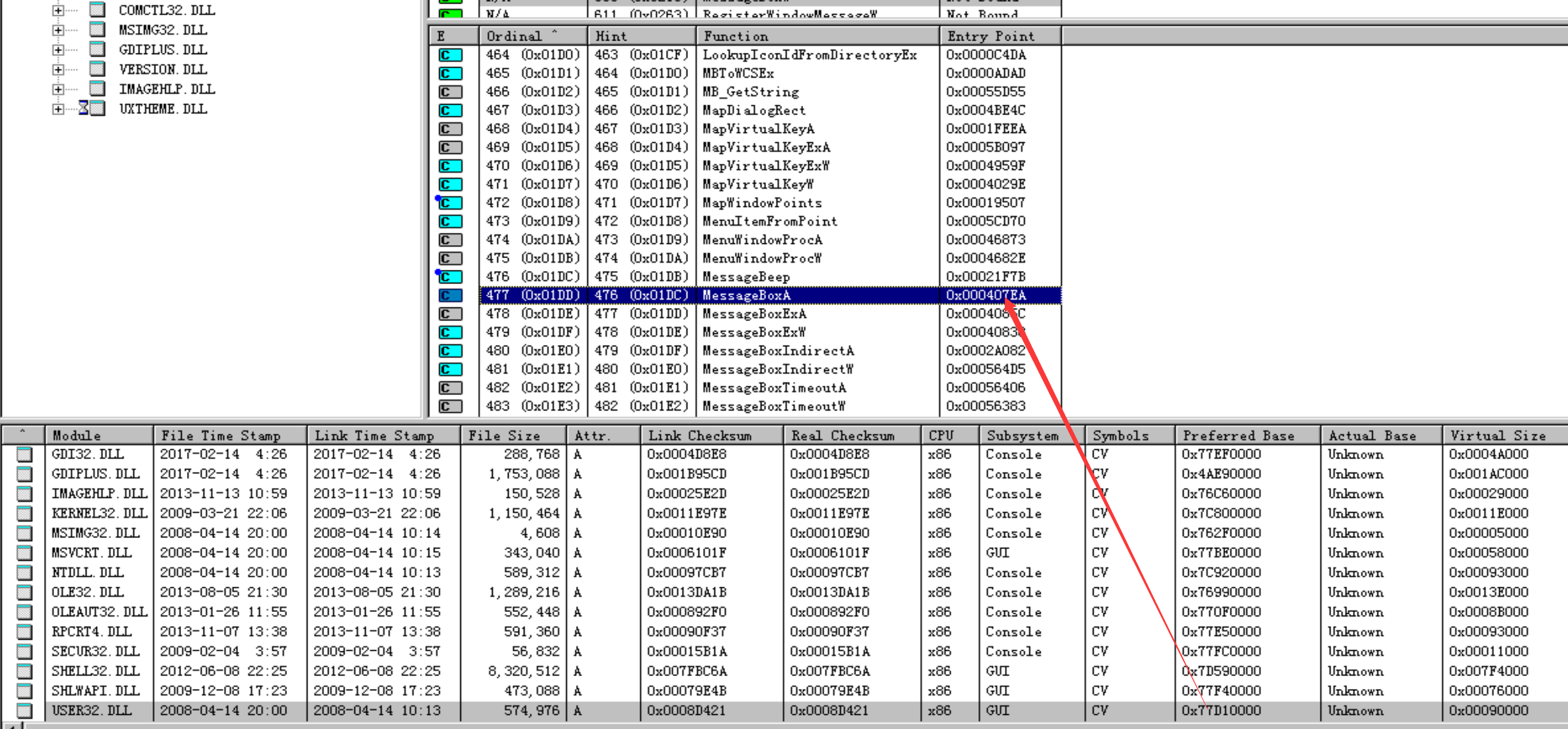Select MSIMG32.DLL module icon in tree
This screenshot has width=1568, height=729.
[97, 29]
